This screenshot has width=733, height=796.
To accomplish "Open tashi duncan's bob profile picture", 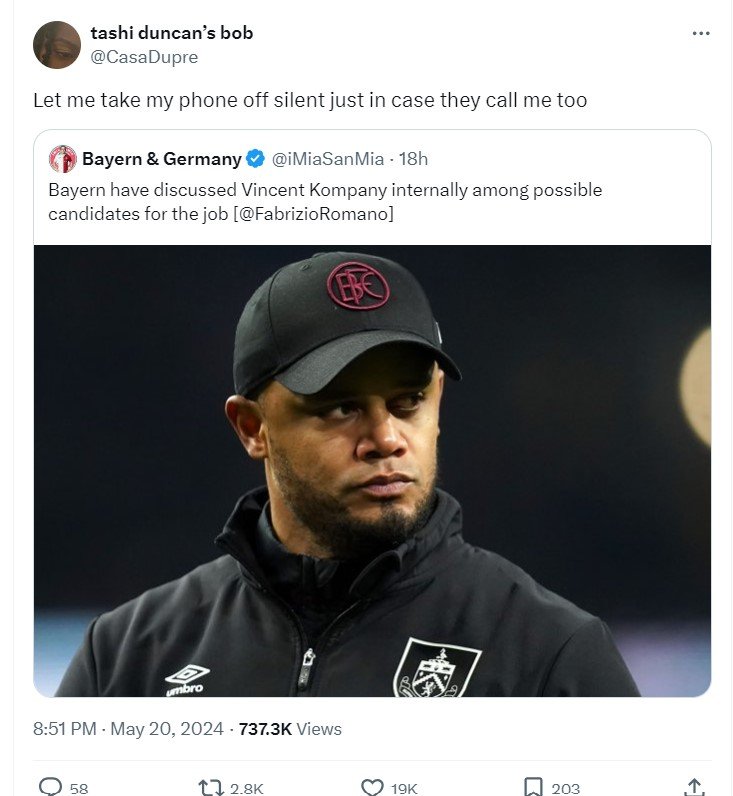I will [x=57, y=45].
